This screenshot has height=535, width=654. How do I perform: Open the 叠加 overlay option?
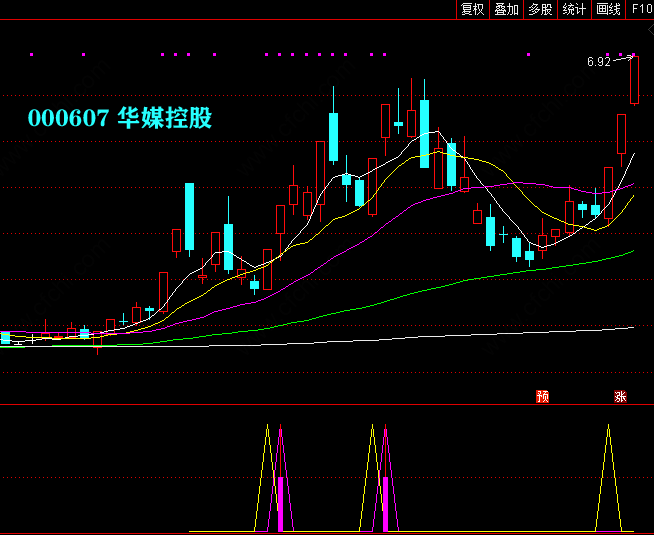click(x=506, y=9)
